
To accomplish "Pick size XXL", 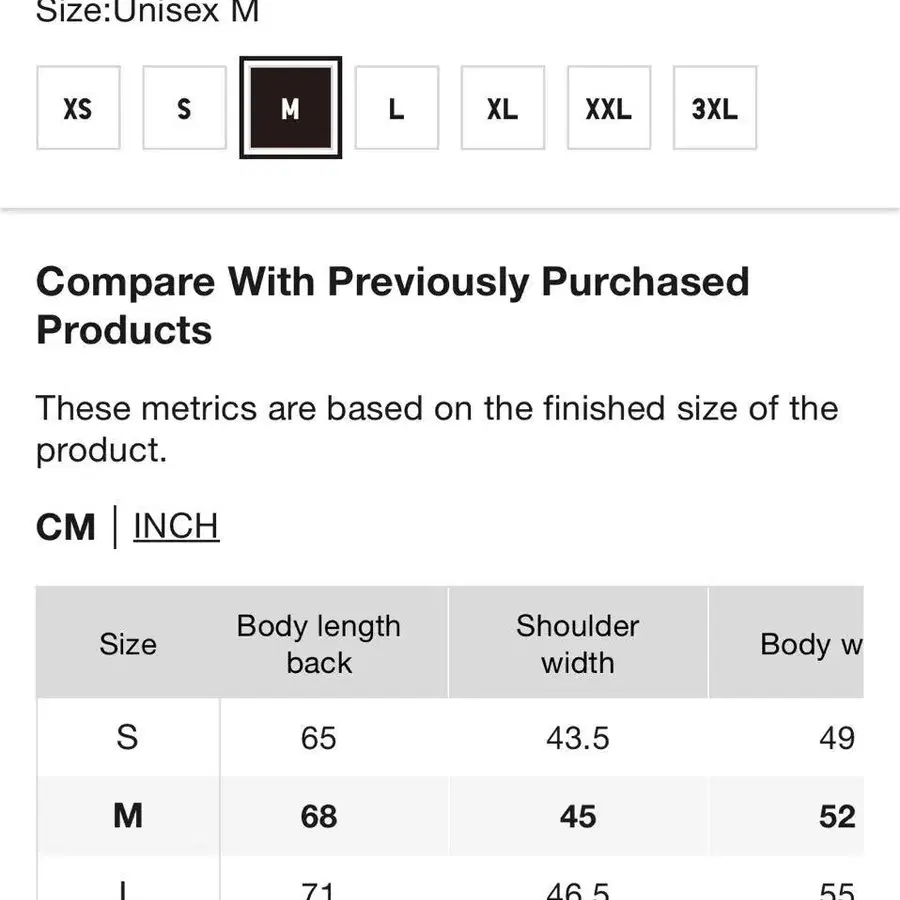I will (x=609, y=108).
